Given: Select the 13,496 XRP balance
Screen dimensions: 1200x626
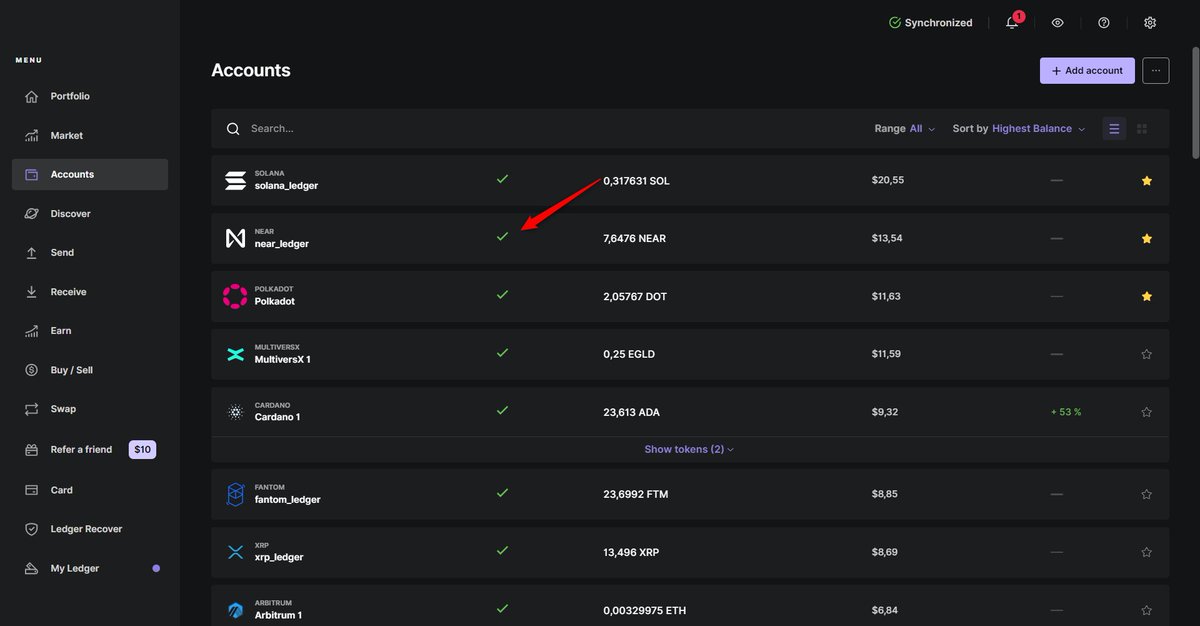Looking at the screenshot, I should pos(631,553).
